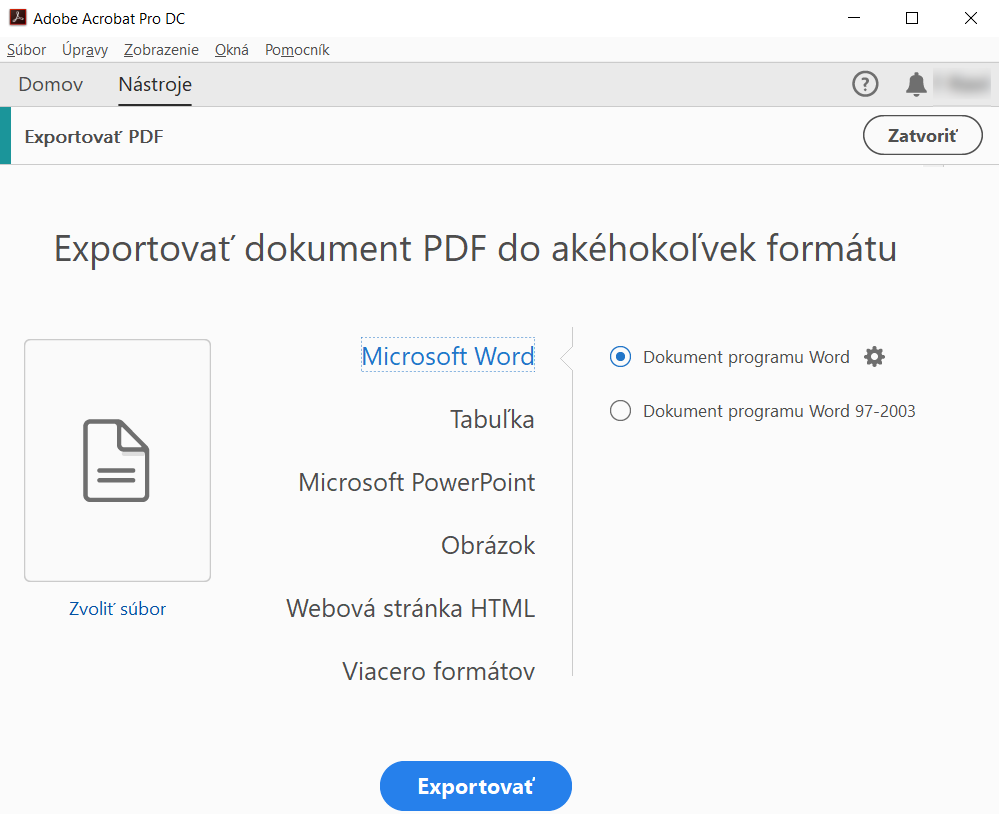
Task: Select the Tabuľka export option
Action: coord(491,419)
